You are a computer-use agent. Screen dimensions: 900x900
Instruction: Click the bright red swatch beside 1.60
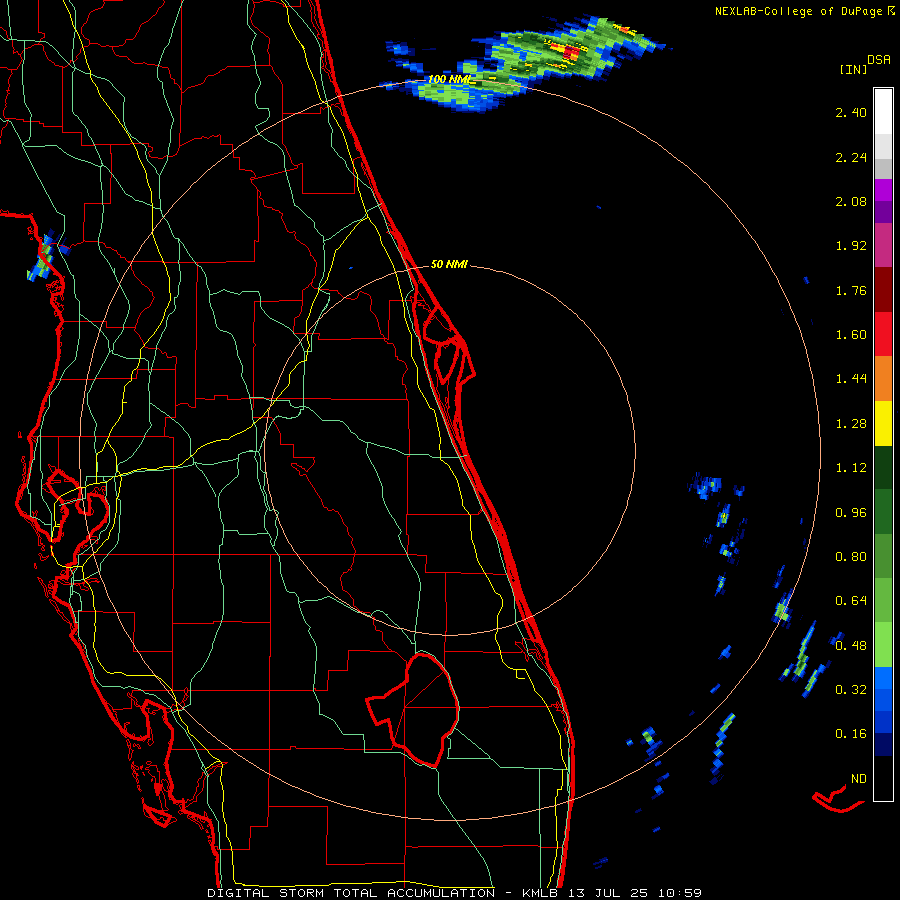883,334
